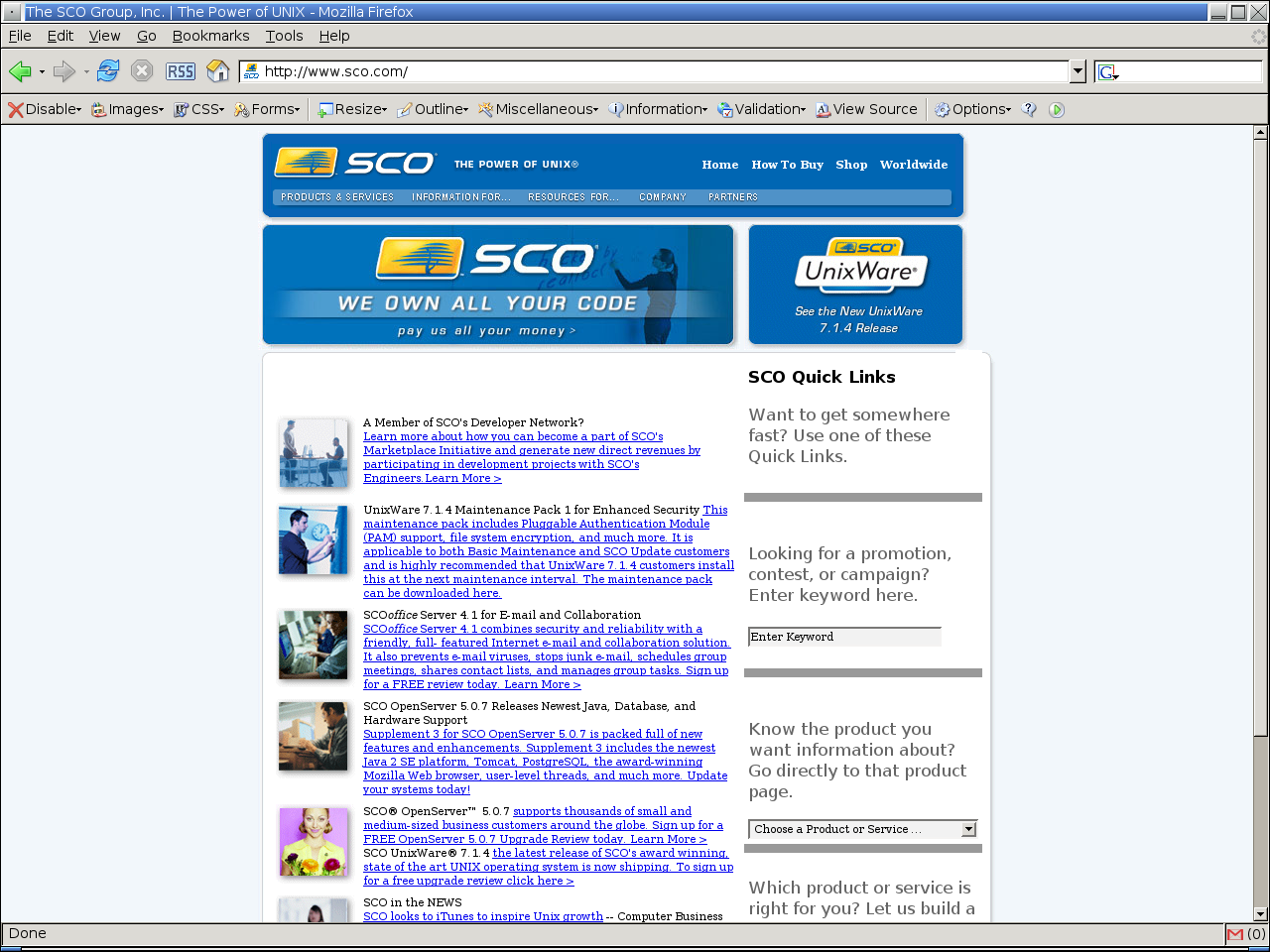The width and height of the screenshot is (1270, 952).
Task: Open Information For site nav item
Action: tap(461, 197)
